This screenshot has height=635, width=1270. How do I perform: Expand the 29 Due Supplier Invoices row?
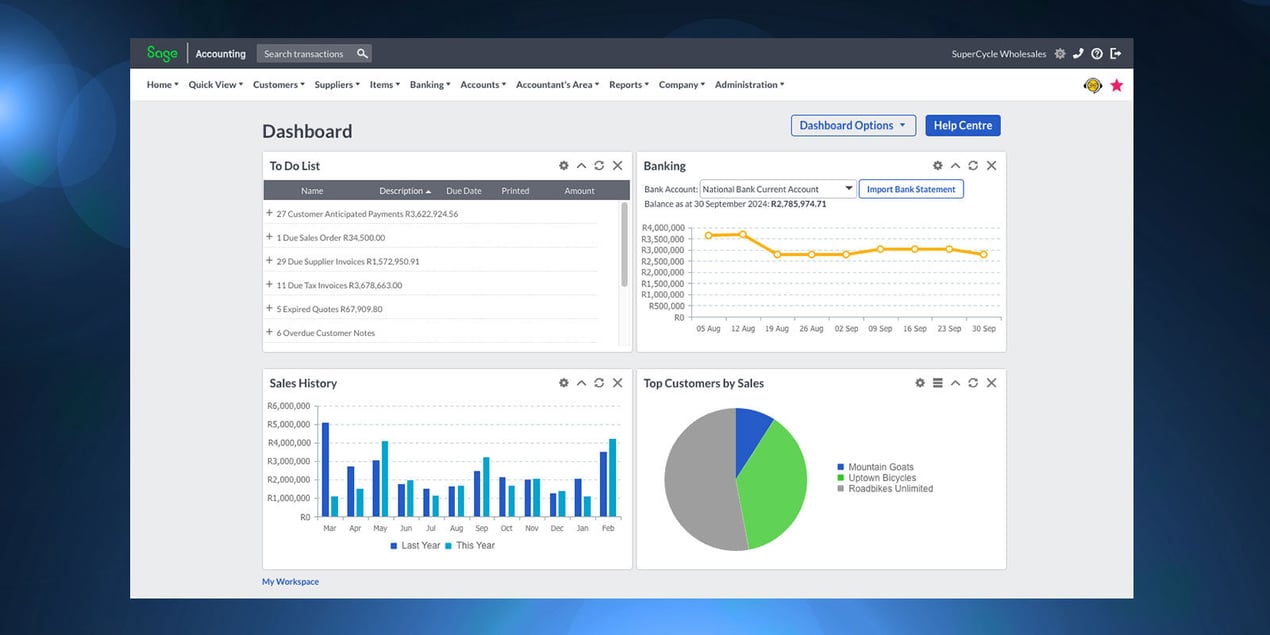coord(269,261)
